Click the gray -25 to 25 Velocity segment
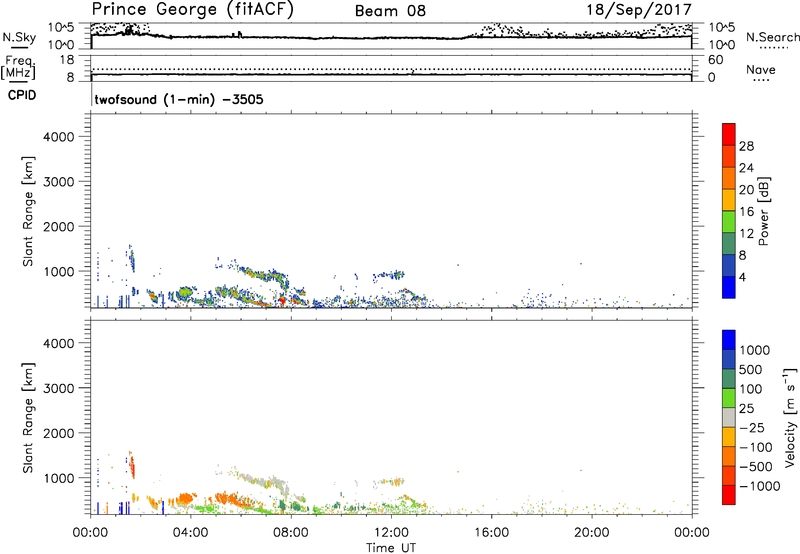The image size is (800, 554). click(x=729, y=417)
